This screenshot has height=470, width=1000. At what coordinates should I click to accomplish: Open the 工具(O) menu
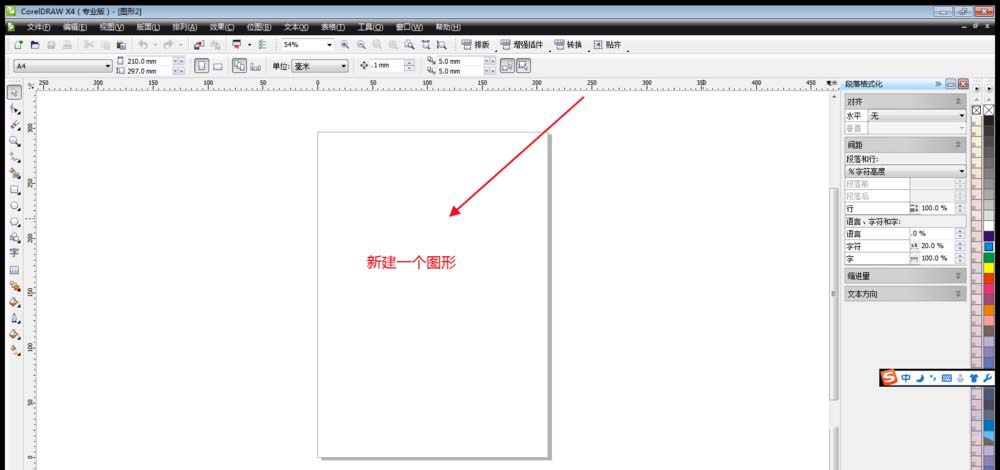(370, 27)
